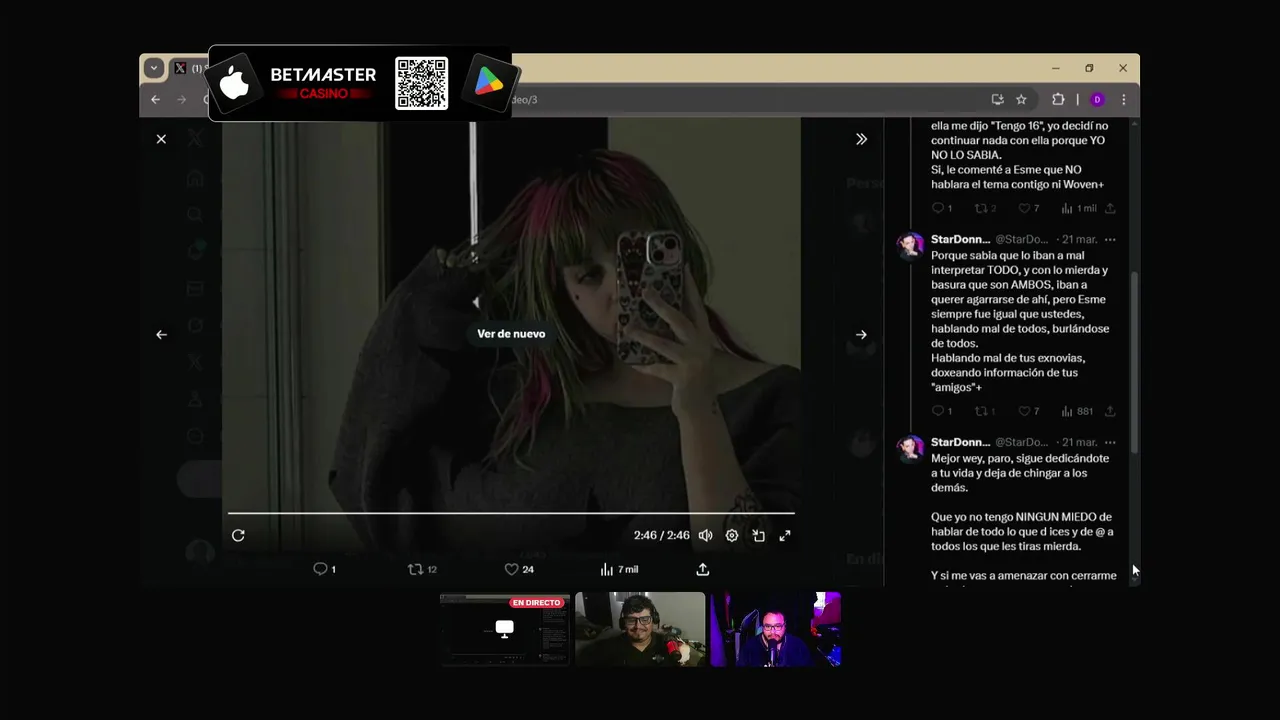Open the '21 mar.' timestamp of the 'Mejor wey' reply

pyautogui.click(x=1079, y=442)
